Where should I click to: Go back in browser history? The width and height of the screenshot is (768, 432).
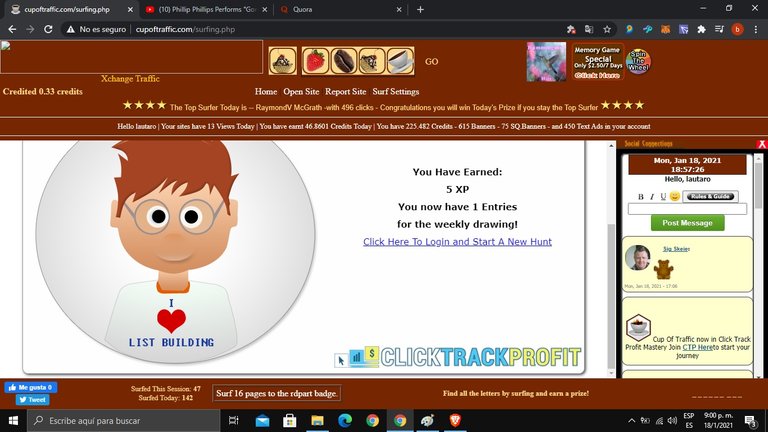[12, 29]
